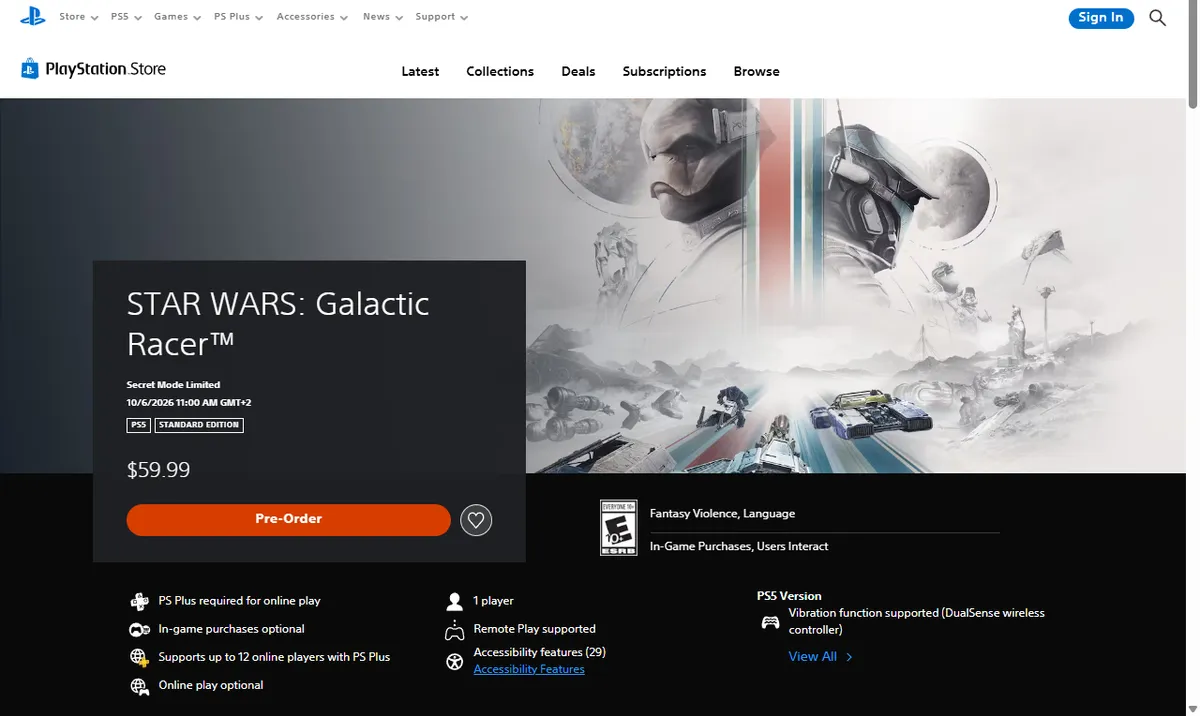This screenshot has height=716, width=1200.
Task: Expand the Games dropdown menu
Action: tap(177, 17)
